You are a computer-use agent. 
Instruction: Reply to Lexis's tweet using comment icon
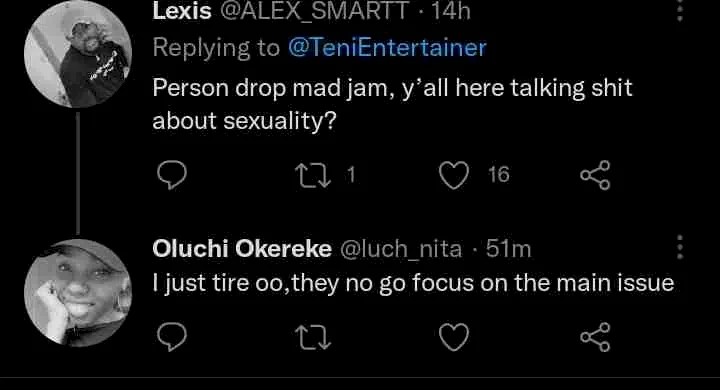point(172,175)
